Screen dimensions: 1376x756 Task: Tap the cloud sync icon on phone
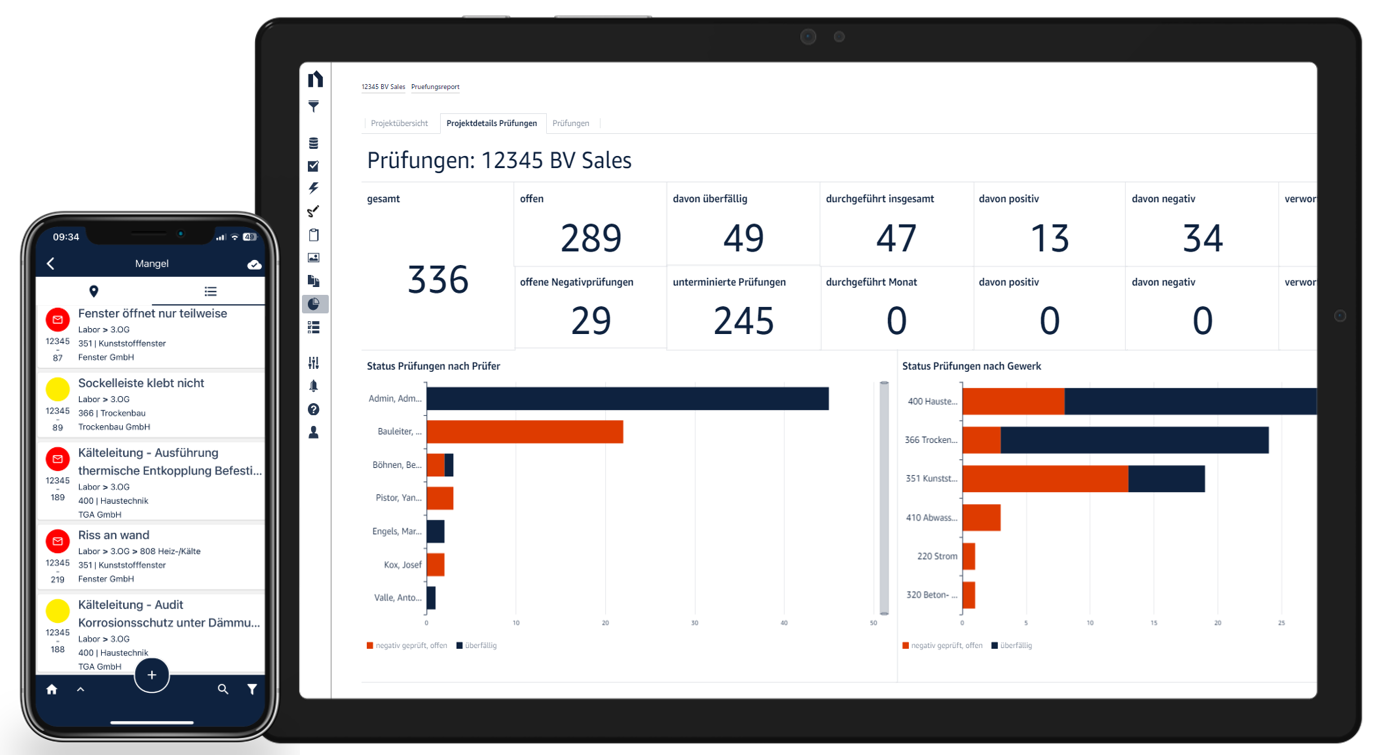pos(254,265)
